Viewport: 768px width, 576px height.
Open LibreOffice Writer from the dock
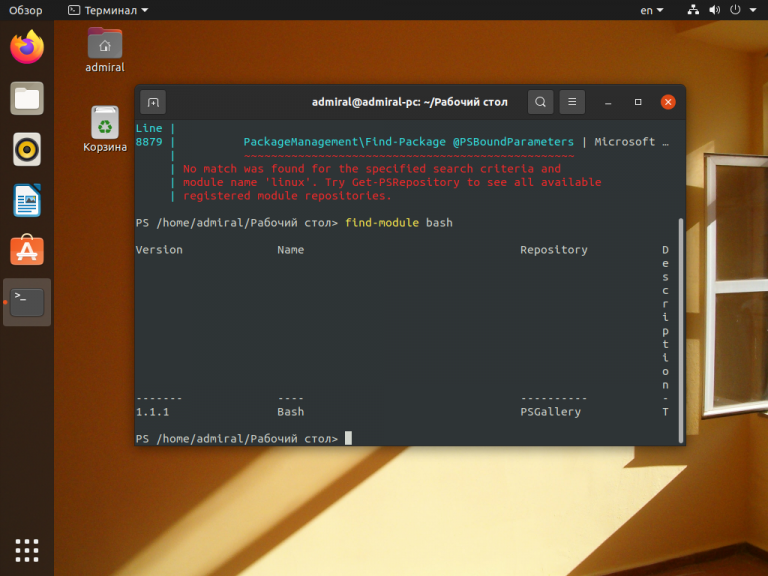pos(27,200)
